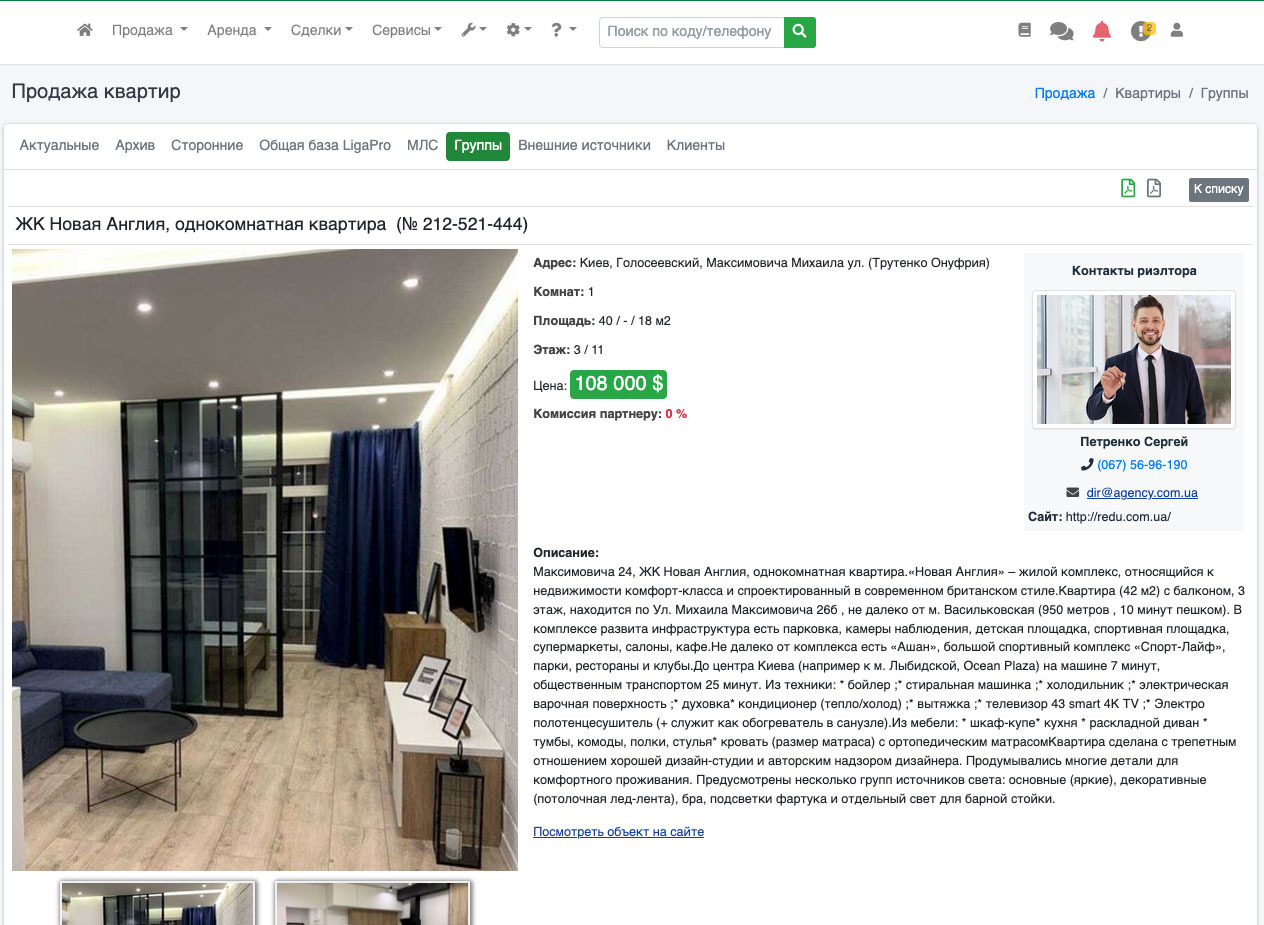Open the red bell notifications
Viewport: 1264px width, 925px height.
pyautogui.click(x=1102, y=31)
